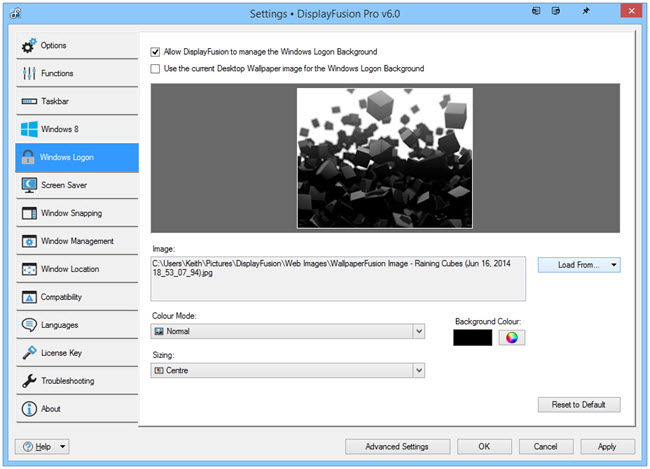Click the Compatibility warning icon
Screen dimensions: 650x469
[29, 297]
